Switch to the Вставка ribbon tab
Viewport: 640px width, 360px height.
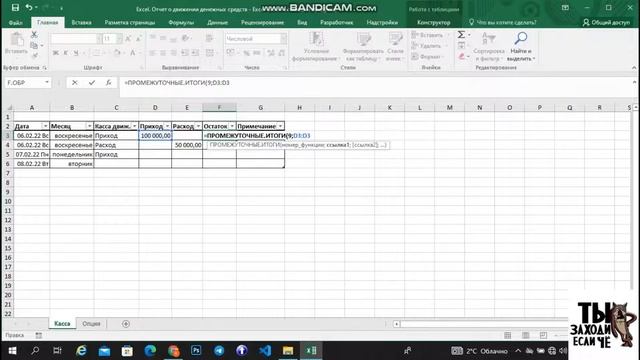tap(81, 22)
